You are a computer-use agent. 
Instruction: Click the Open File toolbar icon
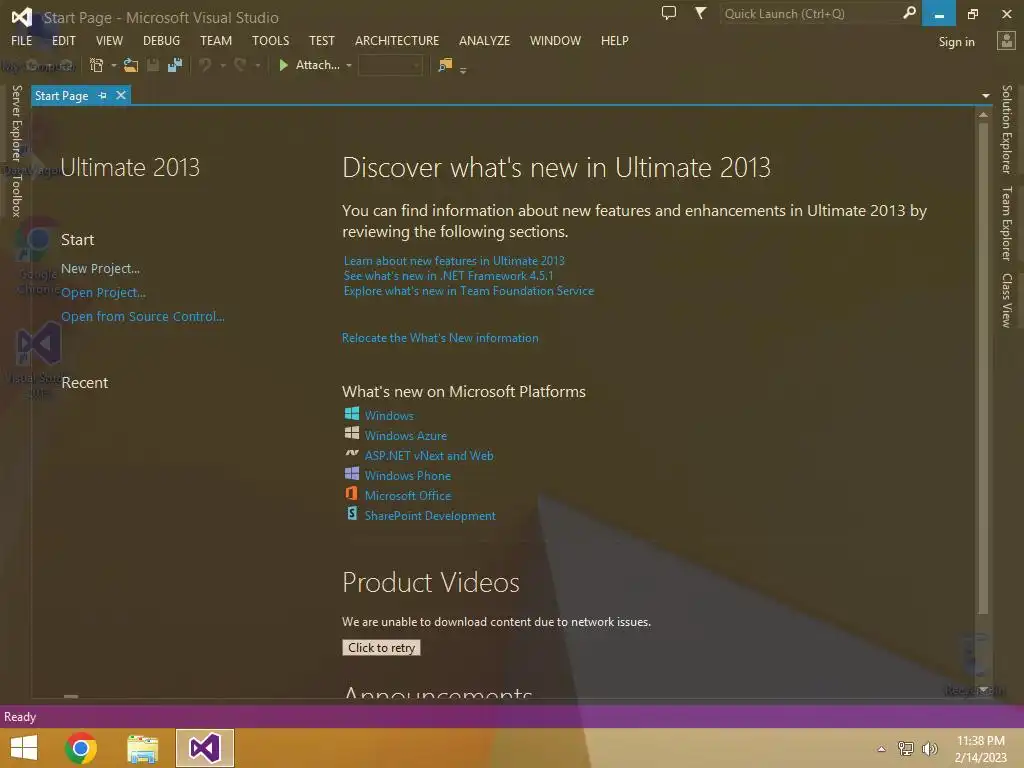coord(131,65)
